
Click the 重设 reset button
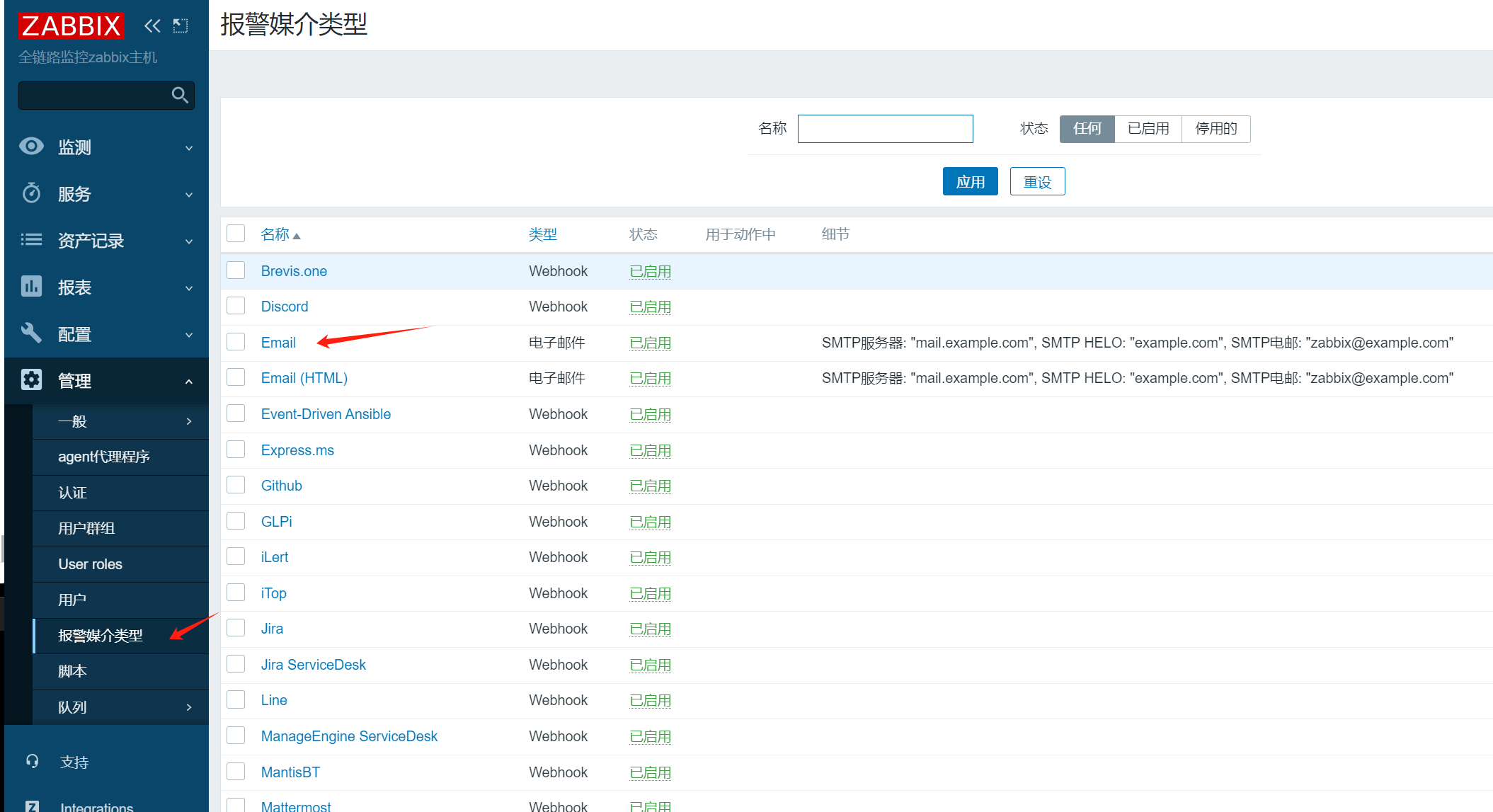[1037, 181]
